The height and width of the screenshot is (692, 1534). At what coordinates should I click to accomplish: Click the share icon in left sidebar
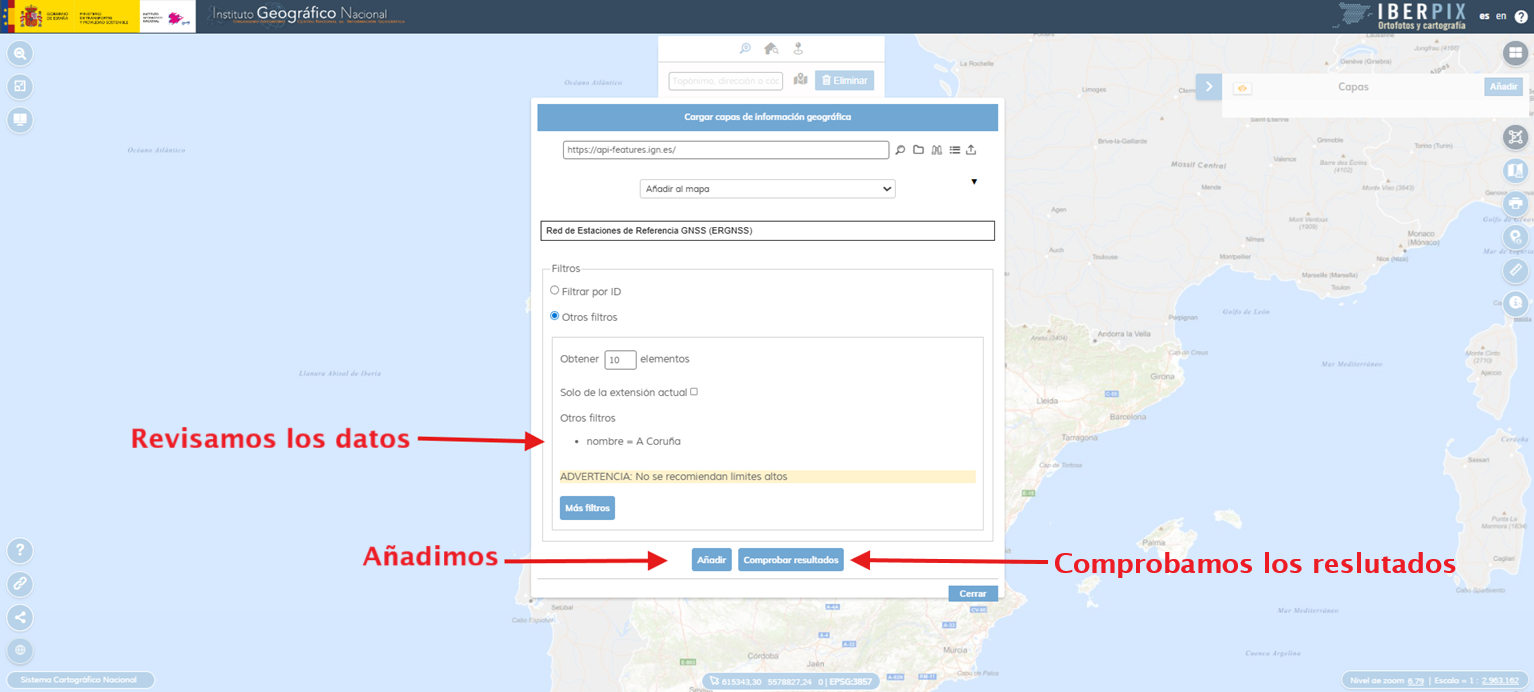click(x=20, y=617)
